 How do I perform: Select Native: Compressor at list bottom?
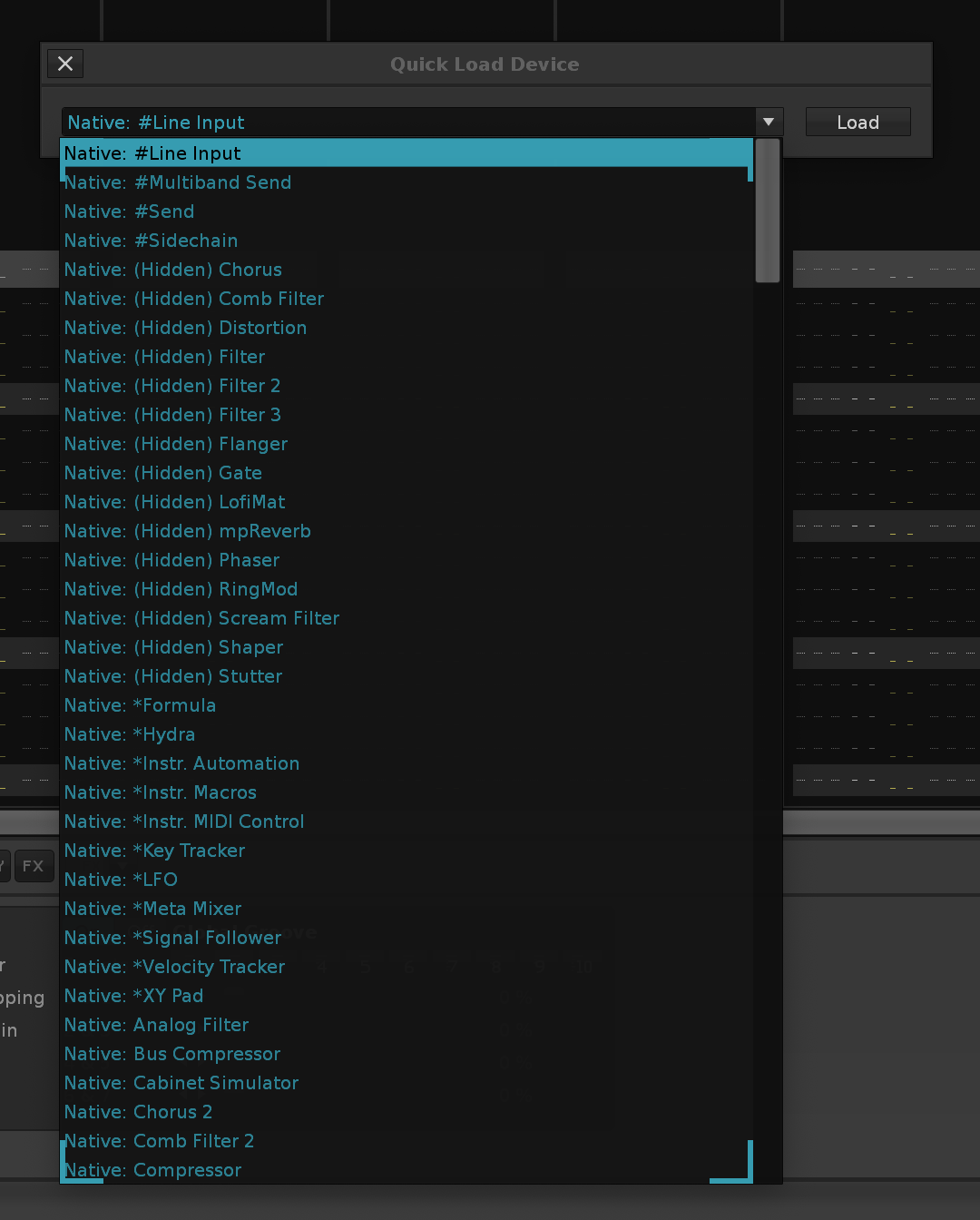click(x=152, y=1170)
